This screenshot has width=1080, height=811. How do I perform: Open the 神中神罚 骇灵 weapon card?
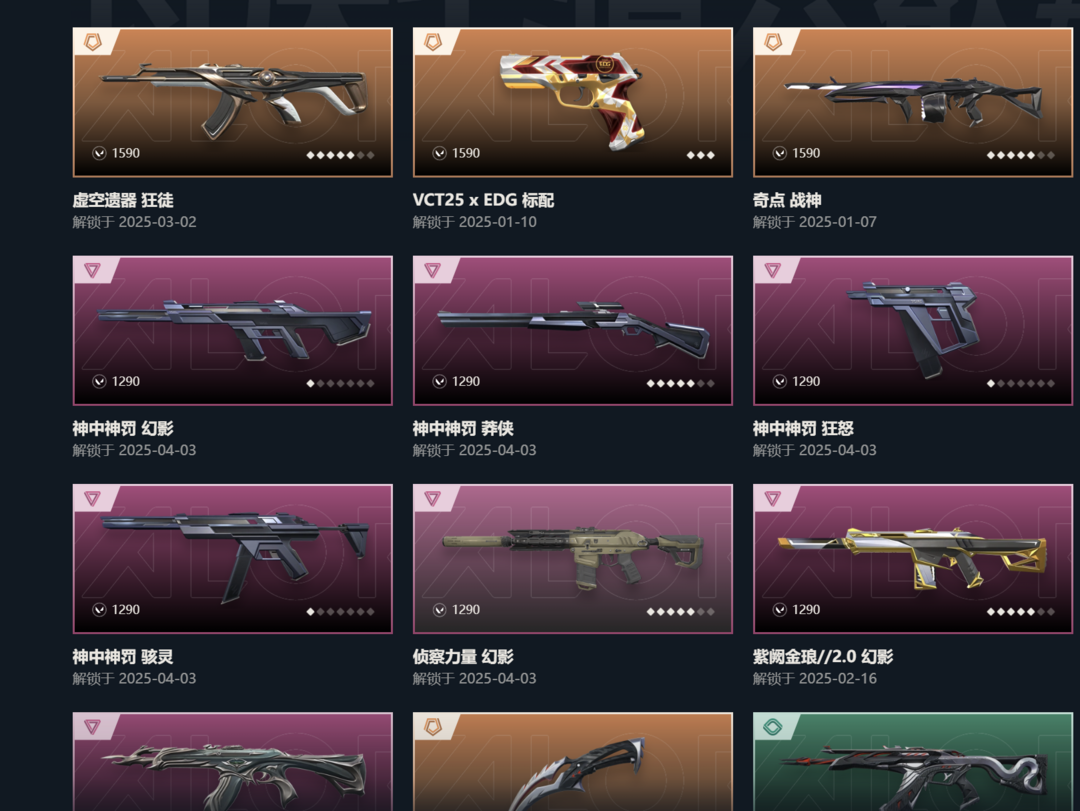233,558
